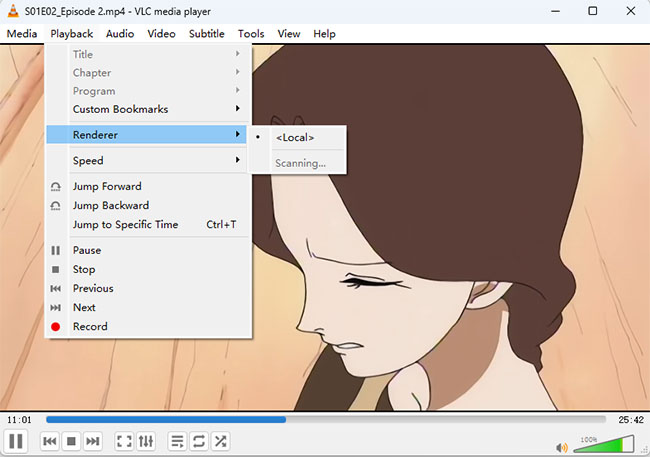Seek on the blue progress bar
Viewport: 650px width, 457px height.
[x=326, y=420]
